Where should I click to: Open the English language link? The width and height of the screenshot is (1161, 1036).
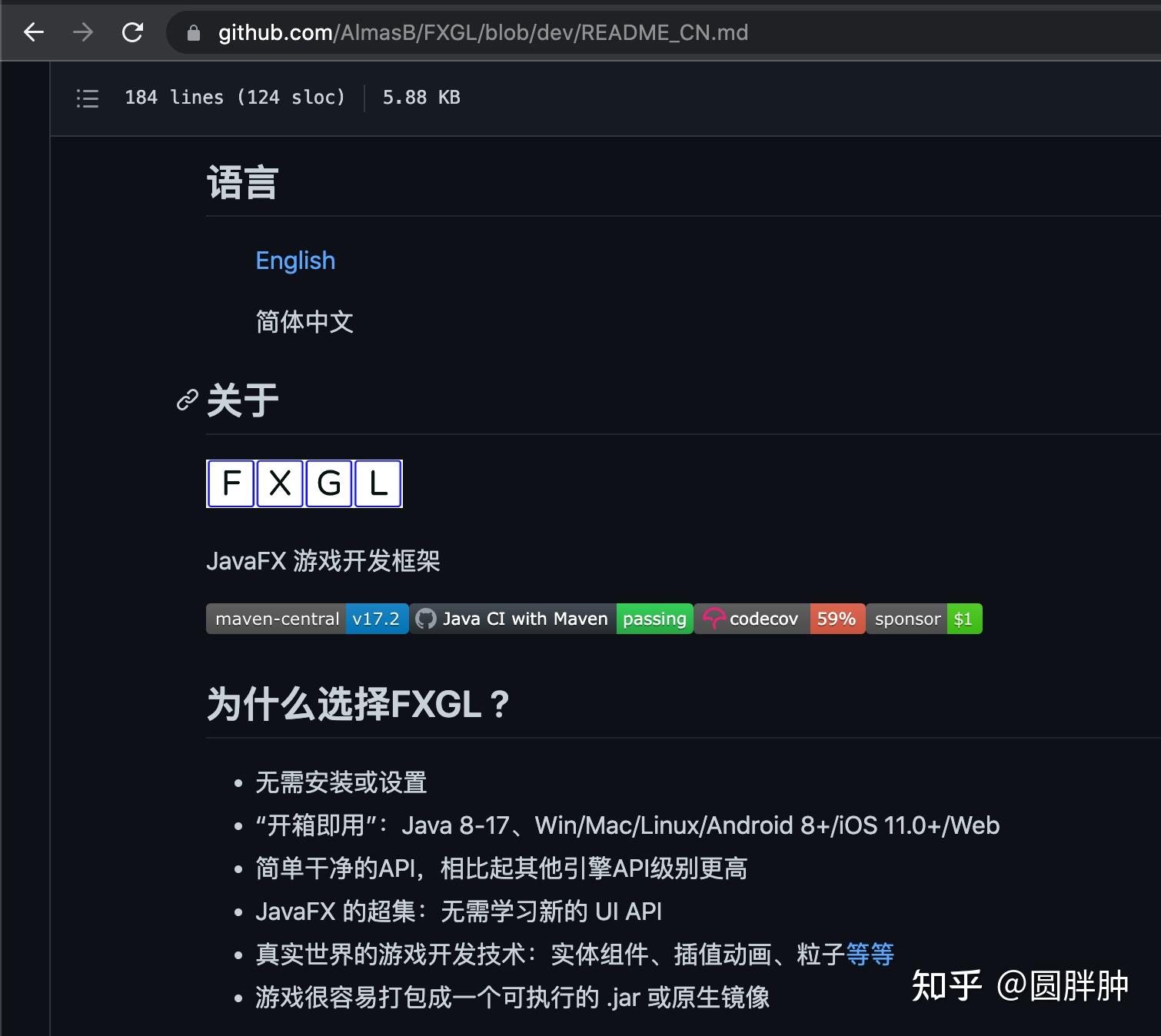click(295, 261)
